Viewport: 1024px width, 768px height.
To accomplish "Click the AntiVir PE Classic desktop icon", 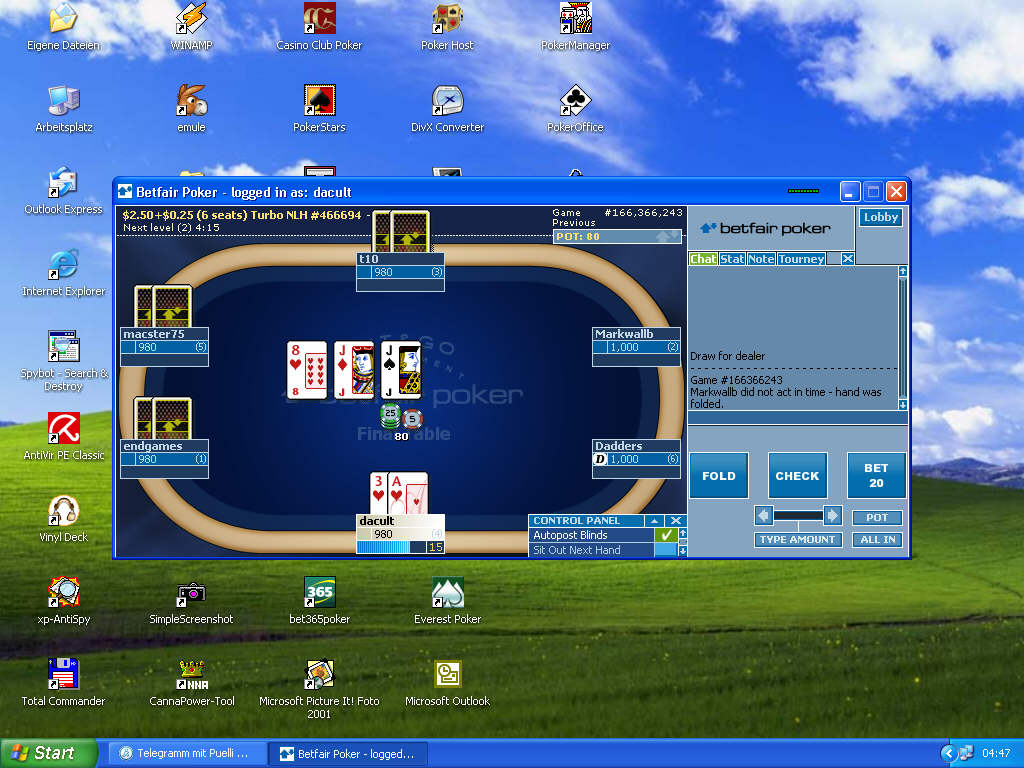I will 63,428.
